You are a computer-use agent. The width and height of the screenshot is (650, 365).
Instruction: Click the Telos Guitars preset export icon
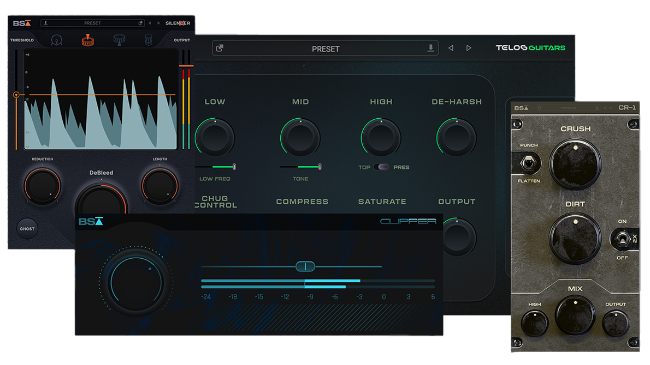pyautogui.click(x=220, y=48)
